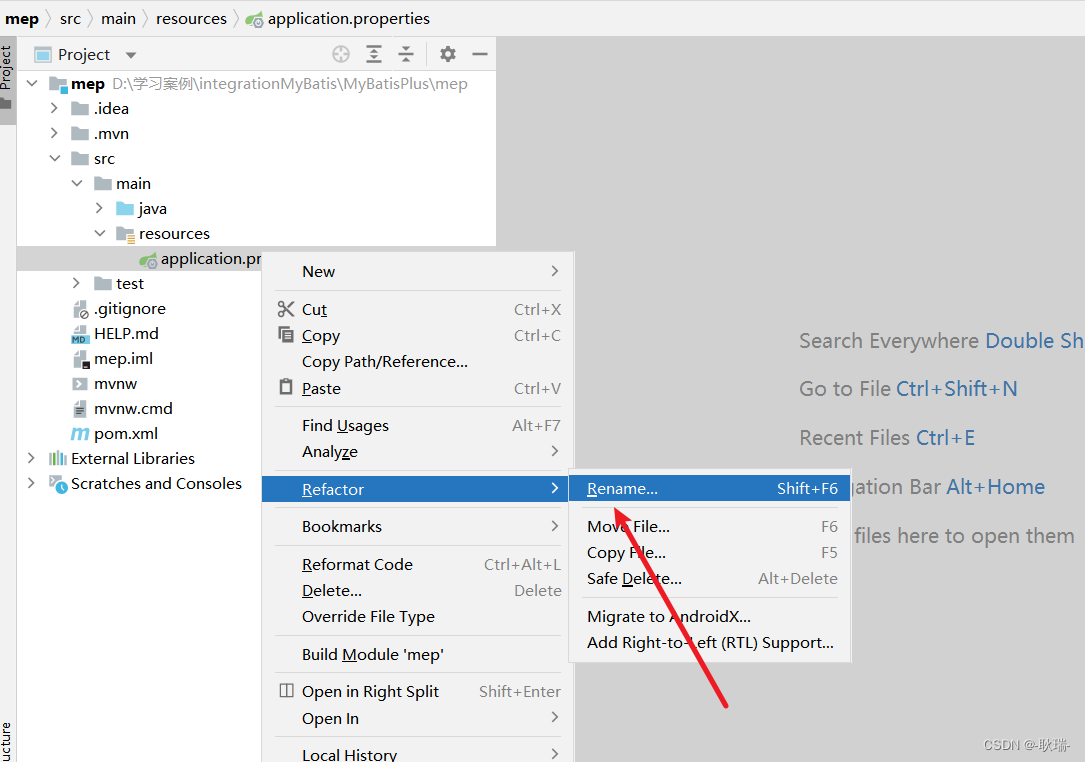The image size is (1085, 762).
Task: Select mvnw.cmd in project tree
Action: pyautogui.click(x=133, y=408)
